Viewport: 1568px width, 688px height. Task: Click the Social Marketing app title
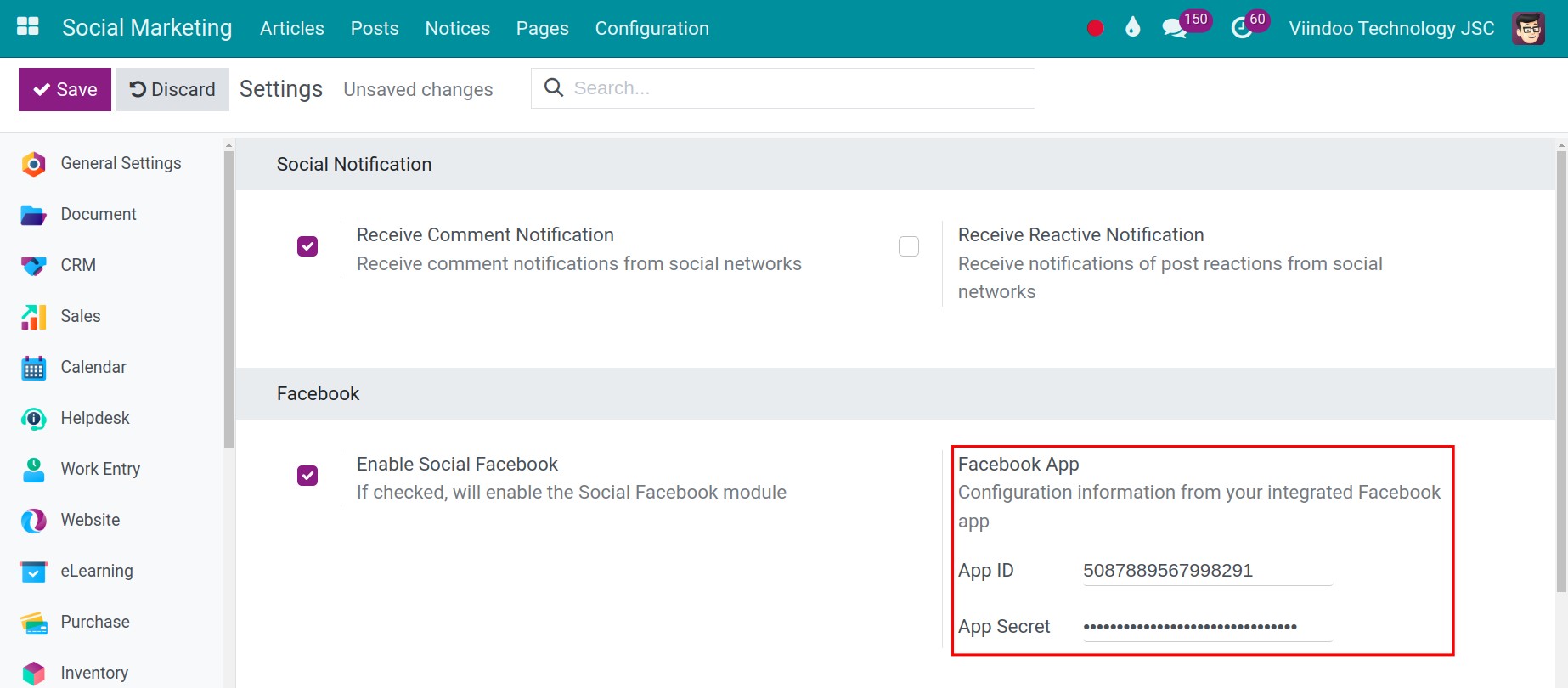[x=147, y=27]
